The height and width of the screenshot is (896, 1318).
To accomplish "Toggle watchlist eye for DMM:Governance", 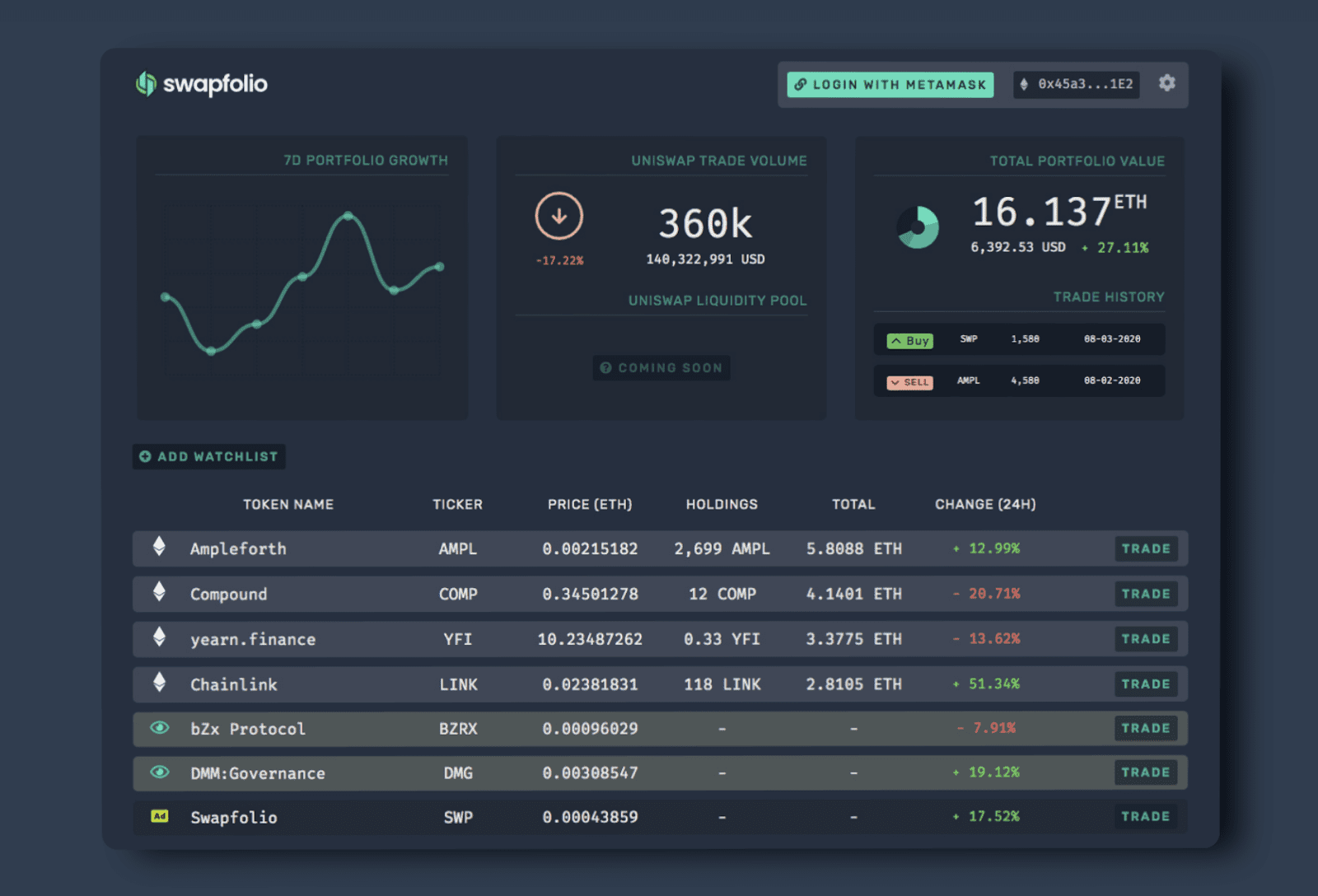I will (160, 772).
